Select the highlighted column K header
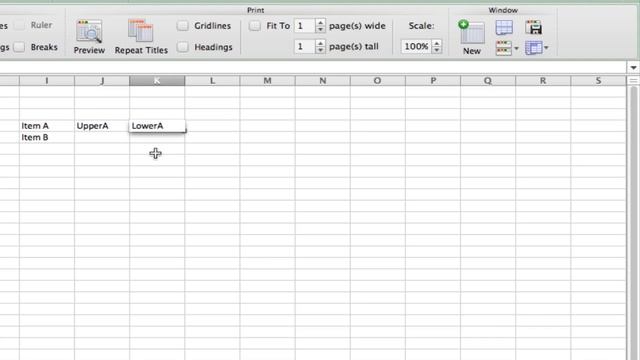The image size is (640, 360). point(157,81)
